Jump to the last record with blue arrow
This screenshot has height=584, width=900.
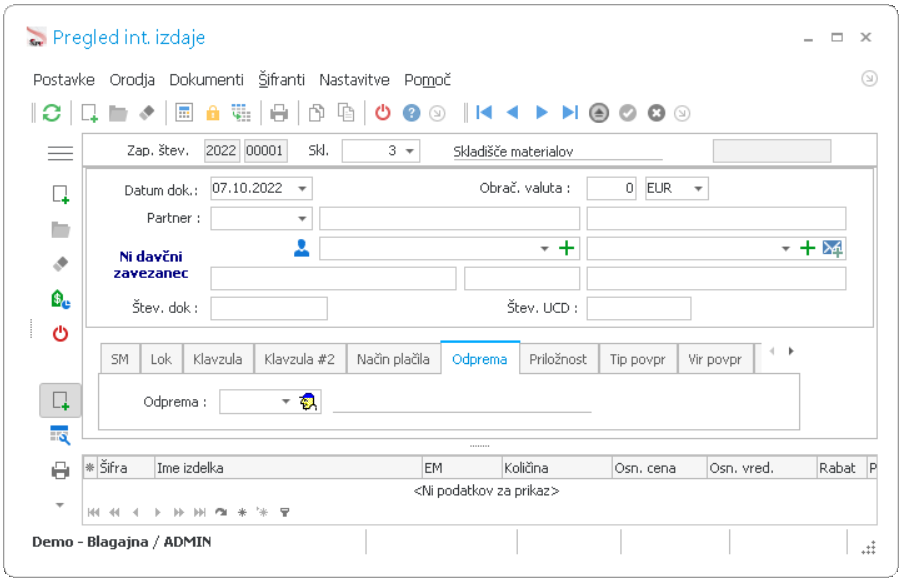point(570,113)
